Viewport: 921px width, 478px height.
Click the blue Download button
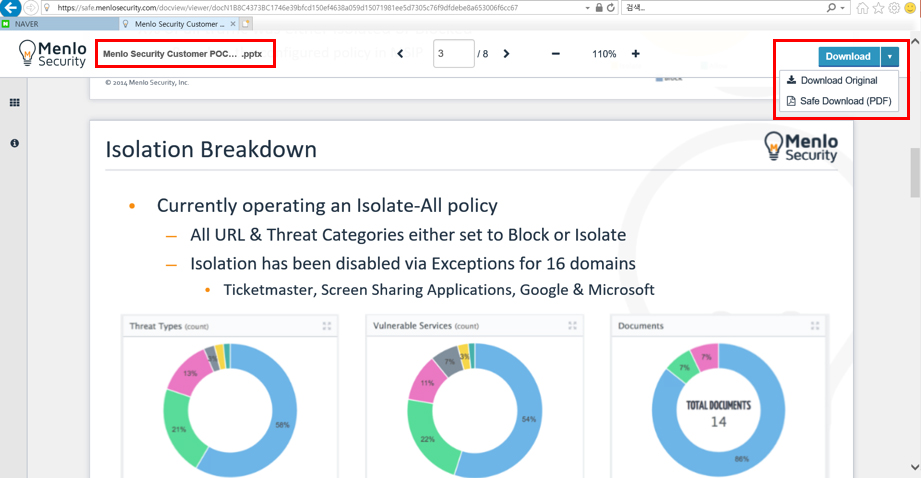click(x=849, y=56)
